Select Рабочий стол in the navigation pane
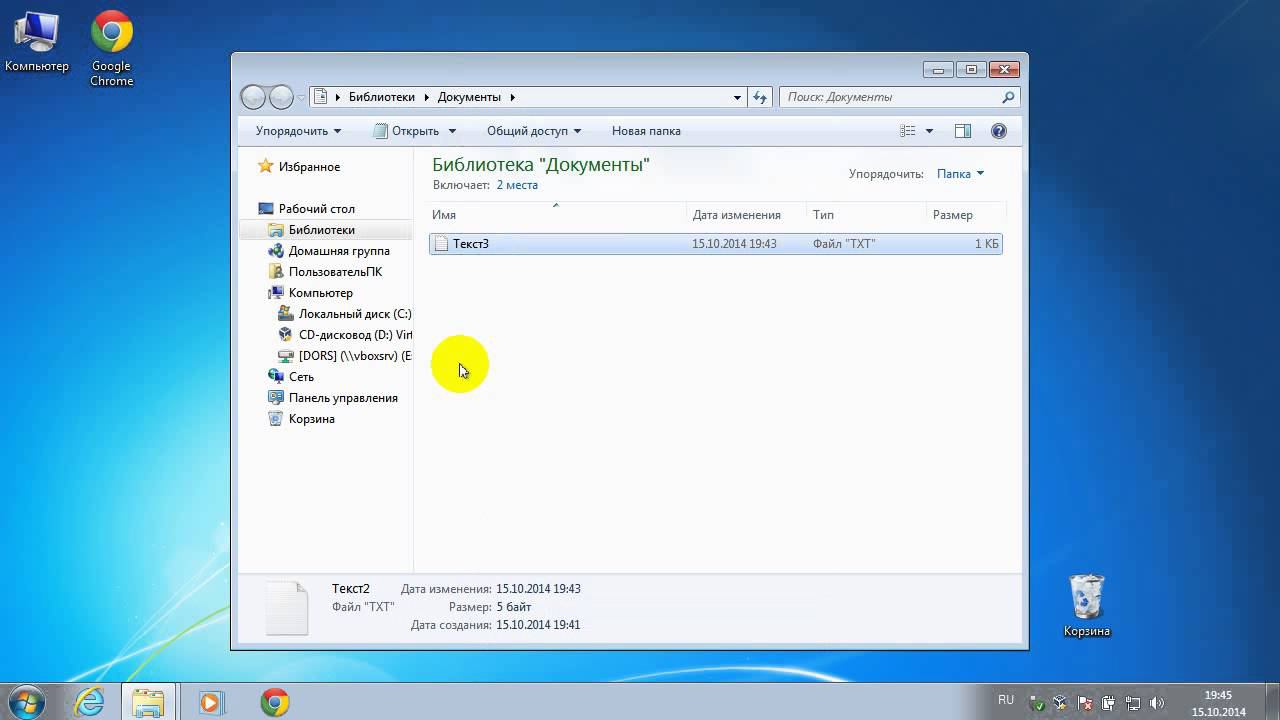Viewport: 1280px width, 720px height. tap(317, 209)
